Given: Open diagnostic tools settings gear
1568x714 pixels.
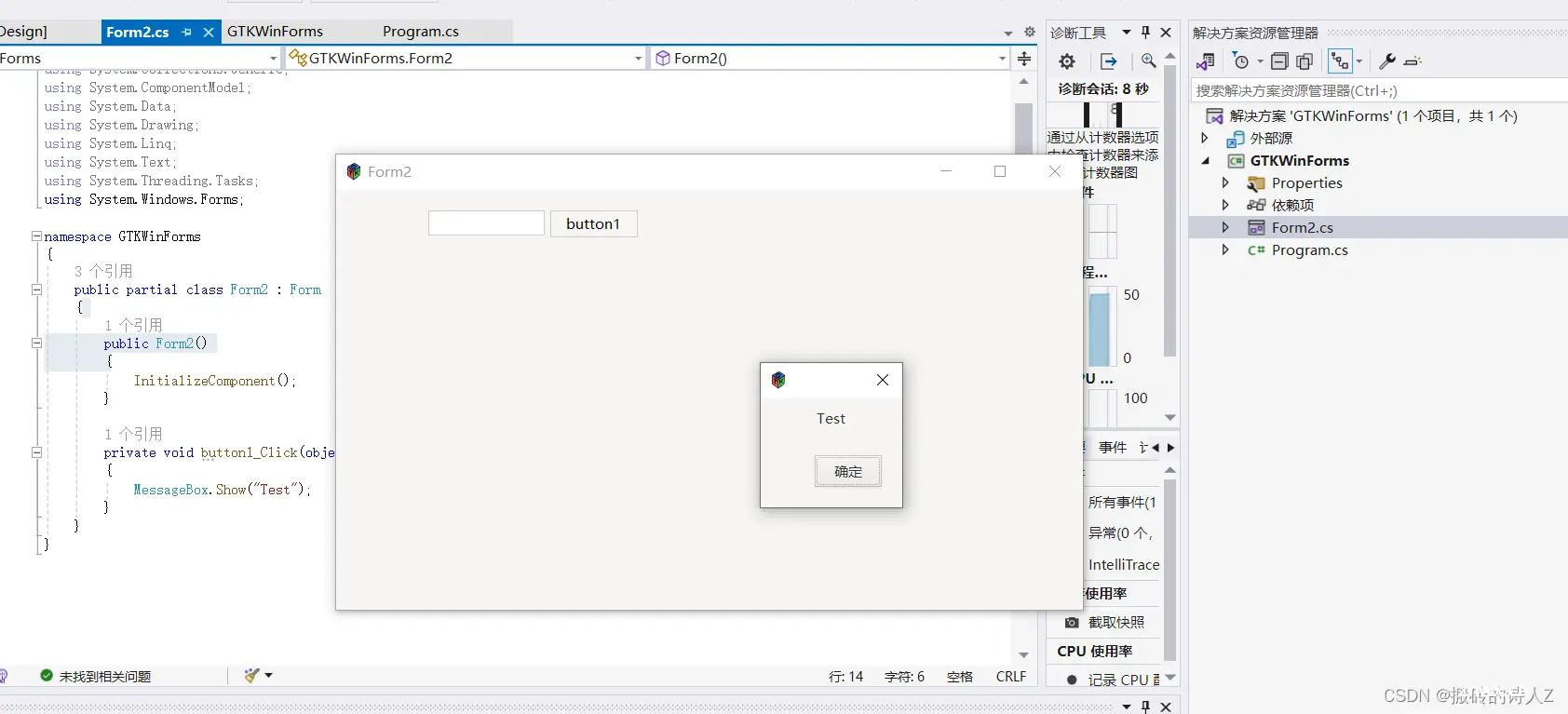Looking at the screenshot, I should pyautogui.click(x=1067, y=61).
